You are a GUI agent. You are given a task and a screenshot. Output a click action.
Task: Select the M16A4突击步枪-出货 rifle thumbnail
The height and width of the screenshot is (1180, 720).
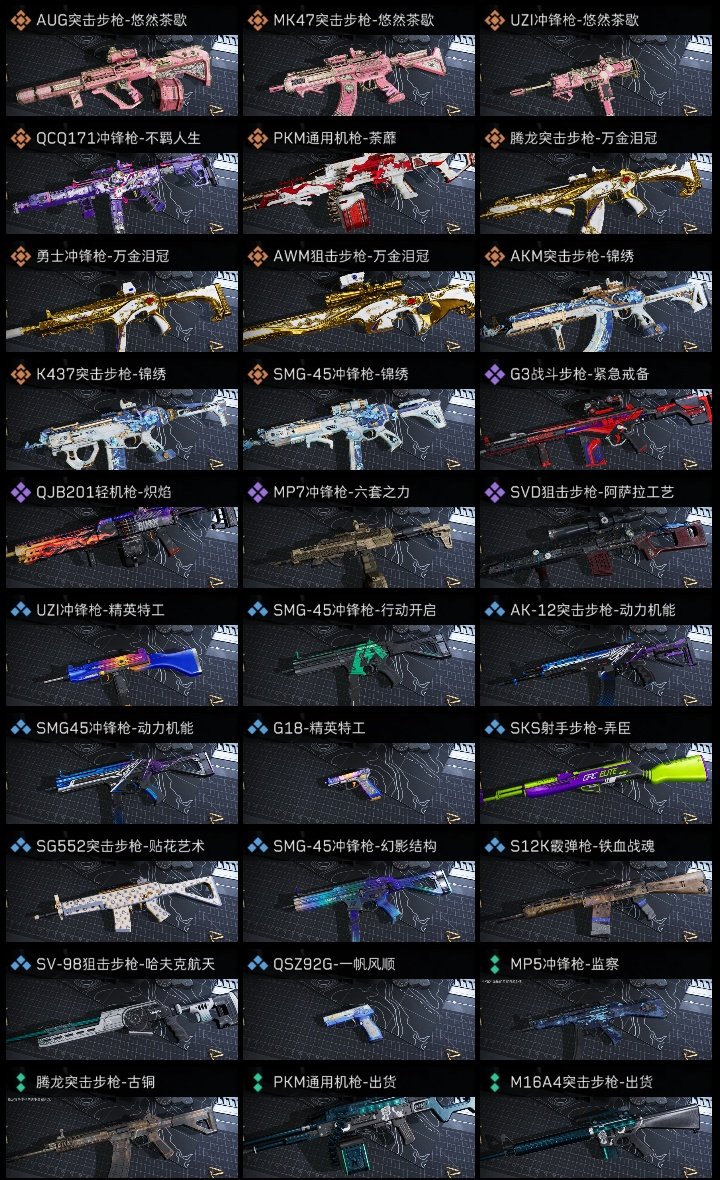pyautogui.click(x=596, y=1137)
